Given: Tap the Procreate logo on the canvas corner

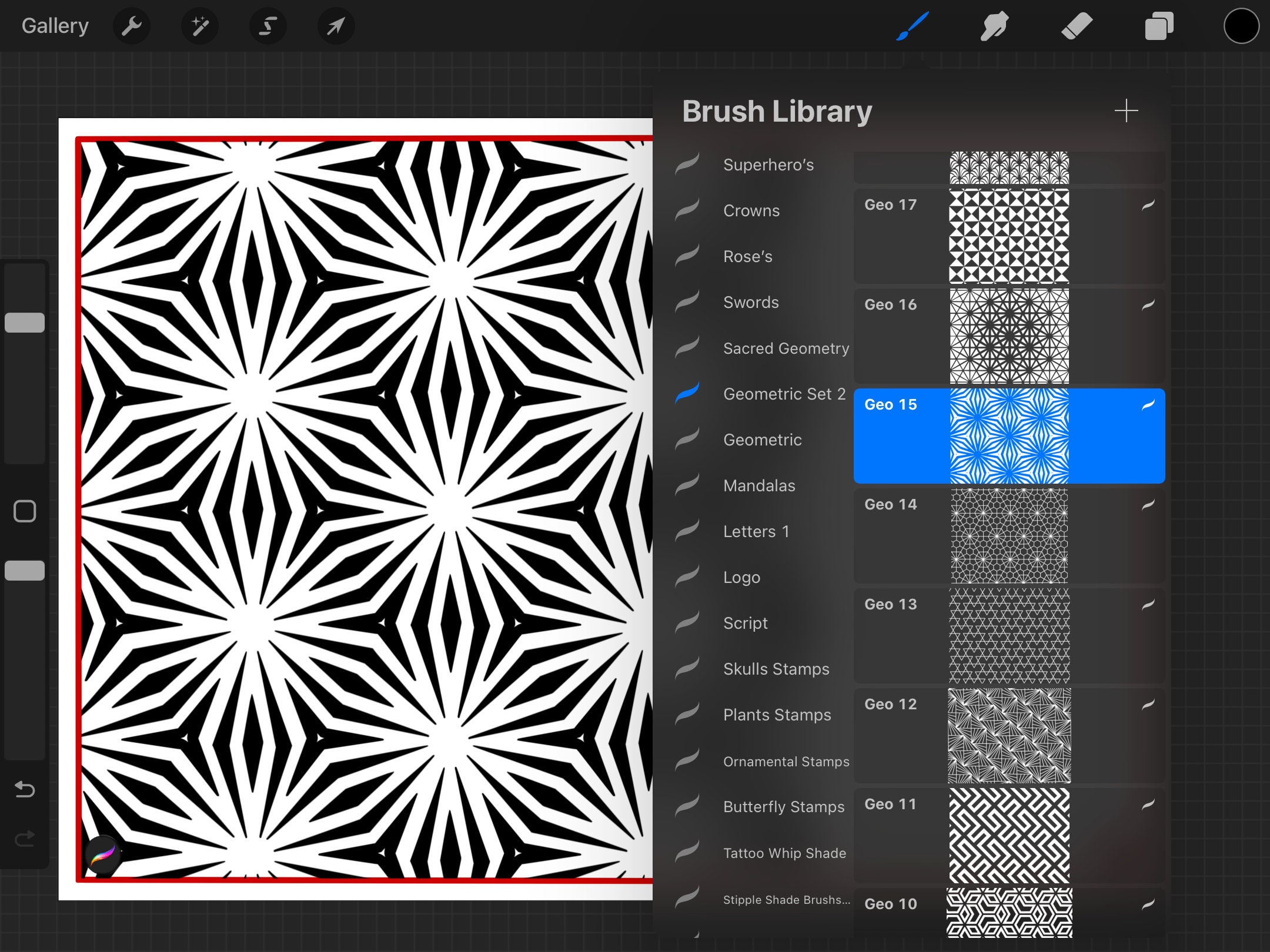Looking at the screenshot, I should tap(102, 853).
